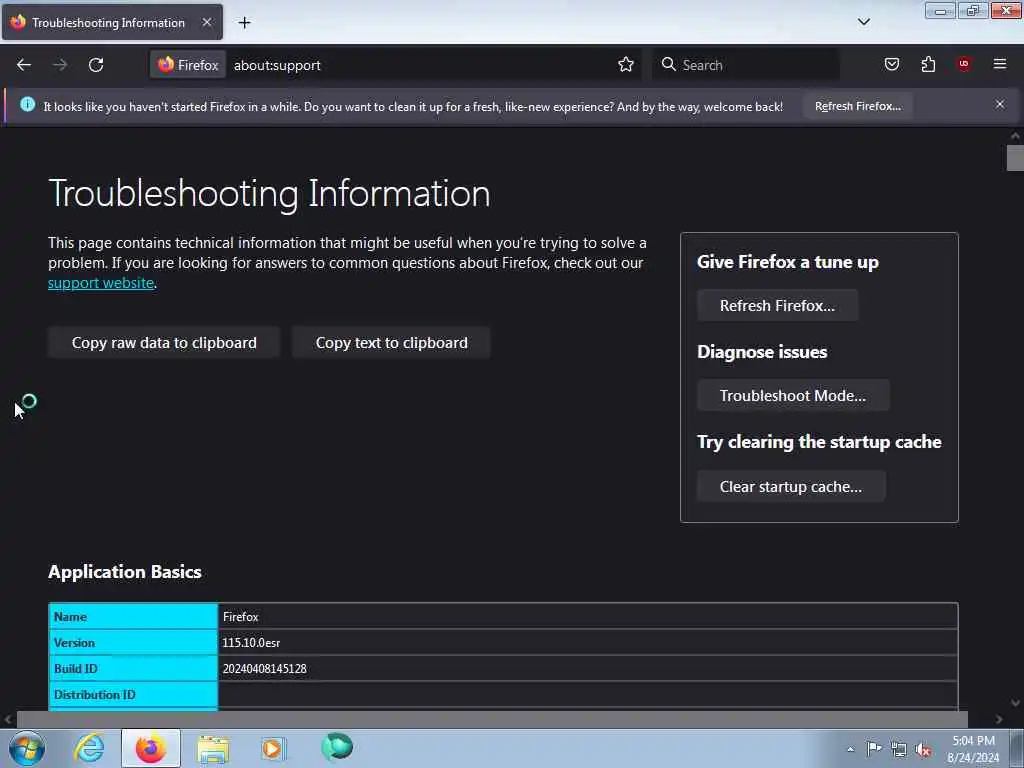Click Refresh Firefox in the notification bar

(x=857, y=106)
